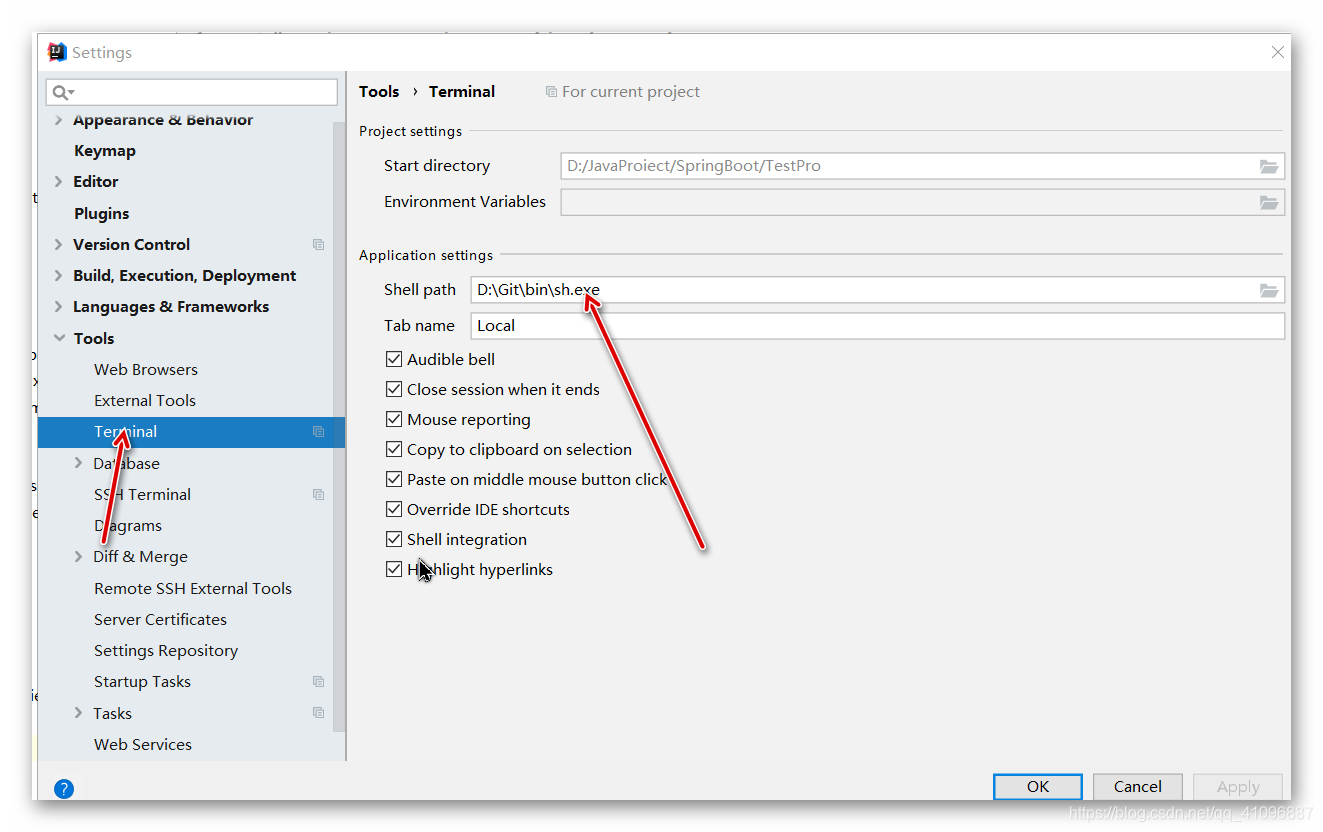1323x832 pixels.
Task: Toggle Mouse reporting checkbox
Action: pyautogui.click(x=394, y=419)
